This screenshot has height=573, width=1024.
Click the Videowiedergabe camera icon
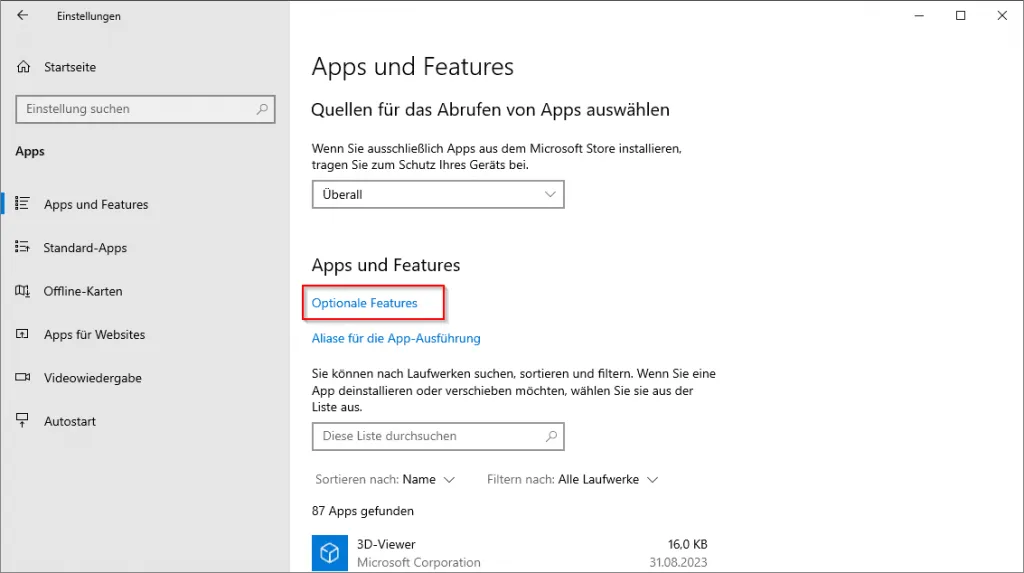23,378
